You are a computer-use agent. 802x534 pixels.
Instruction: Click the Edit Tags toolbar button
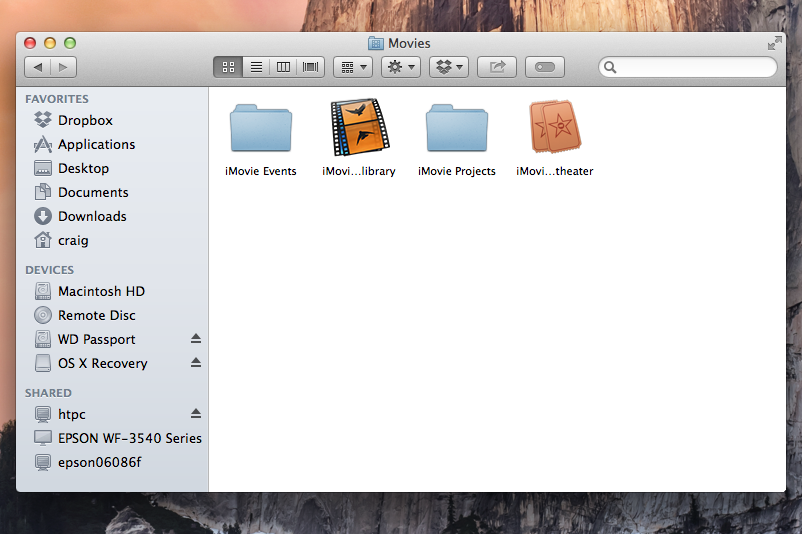[x=545, y=67]
